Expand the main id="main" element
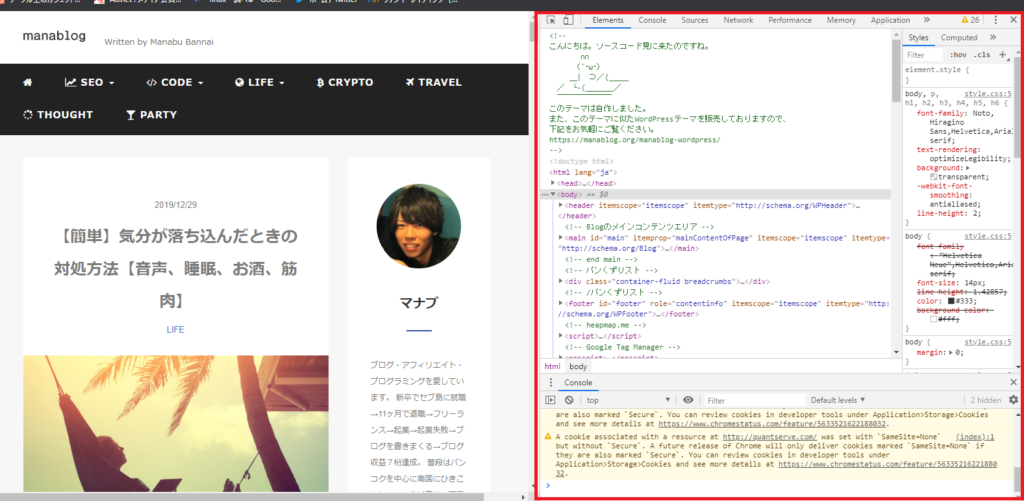1024x501 pixels. click(x=561, y=238)
